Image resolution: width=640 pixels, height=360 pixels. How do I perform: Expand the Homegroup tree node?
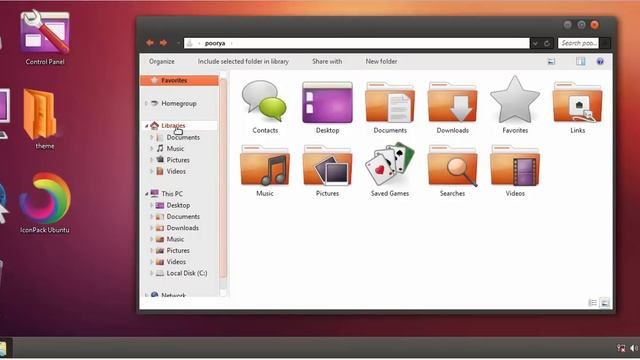click(x=146, y=104)
